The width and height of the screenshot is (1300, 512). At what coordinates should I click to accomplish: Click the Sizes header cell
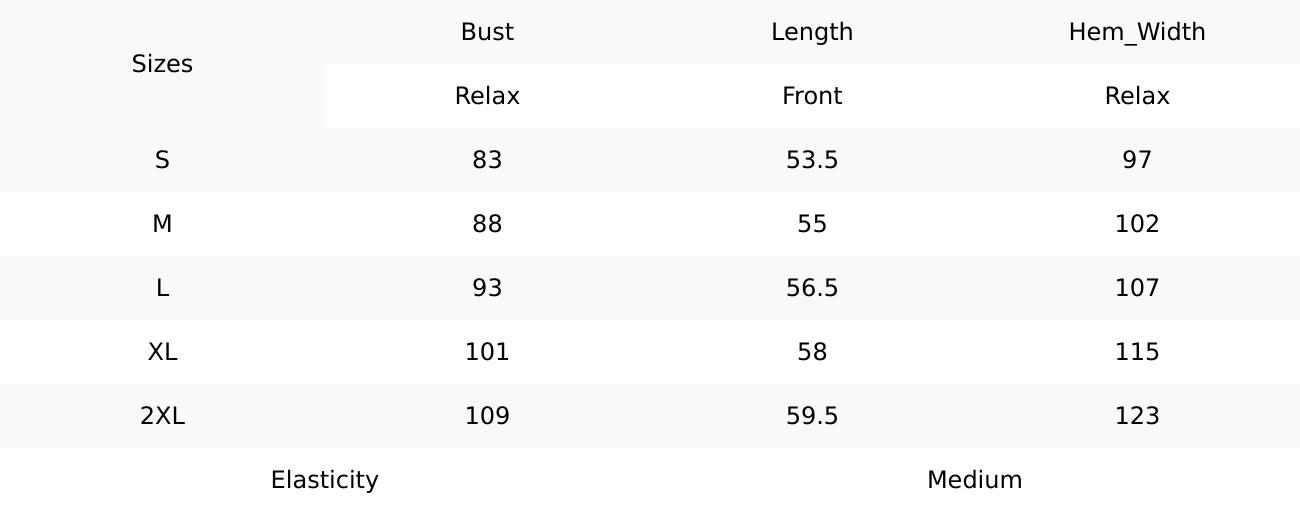click(x=162, y=64)
